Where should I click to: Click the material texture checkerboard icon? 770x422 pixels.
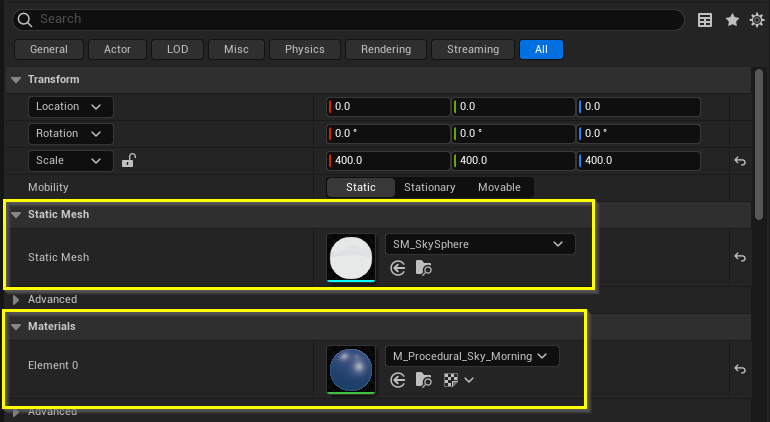pos(451,380)
